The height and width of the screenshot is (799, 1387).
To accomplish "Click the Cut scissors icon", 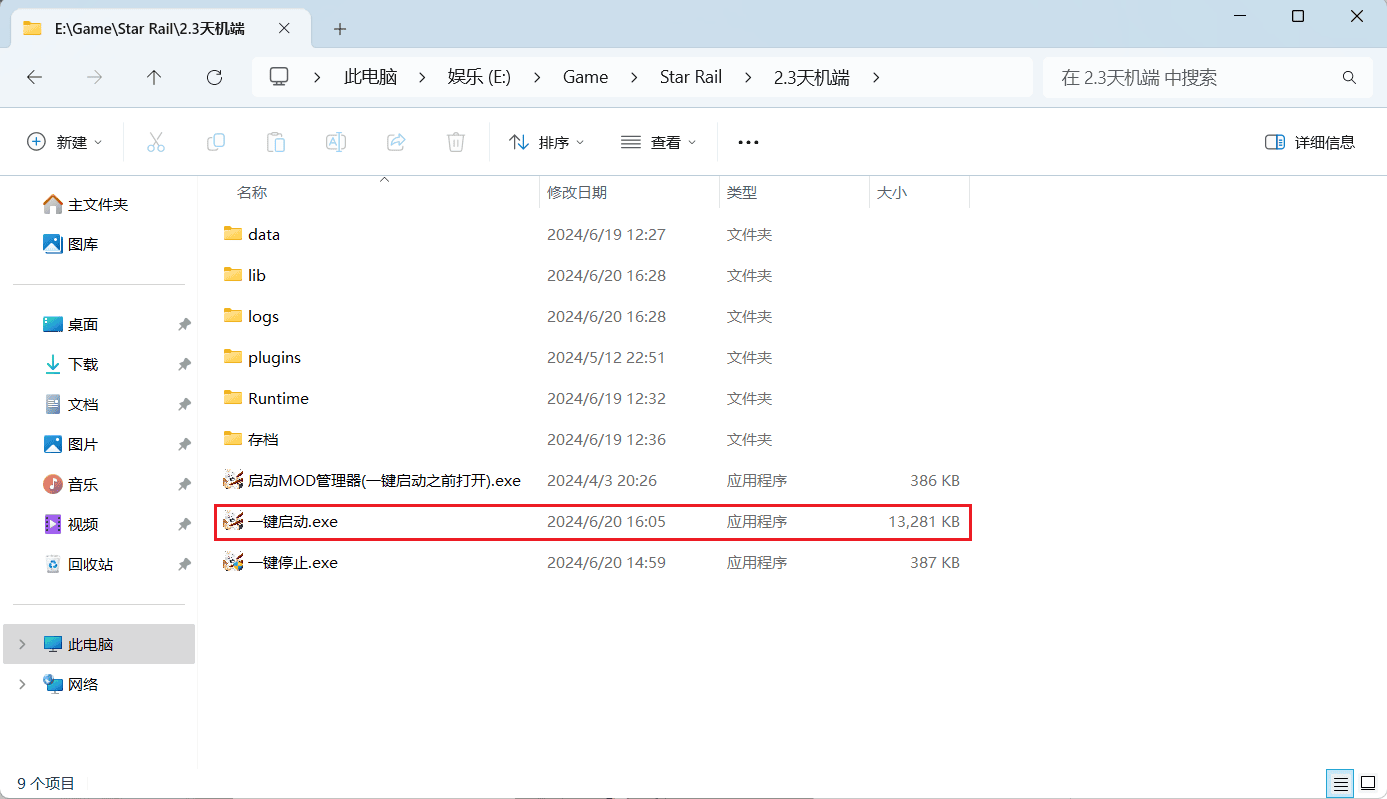I will click(x=156, y=142).
